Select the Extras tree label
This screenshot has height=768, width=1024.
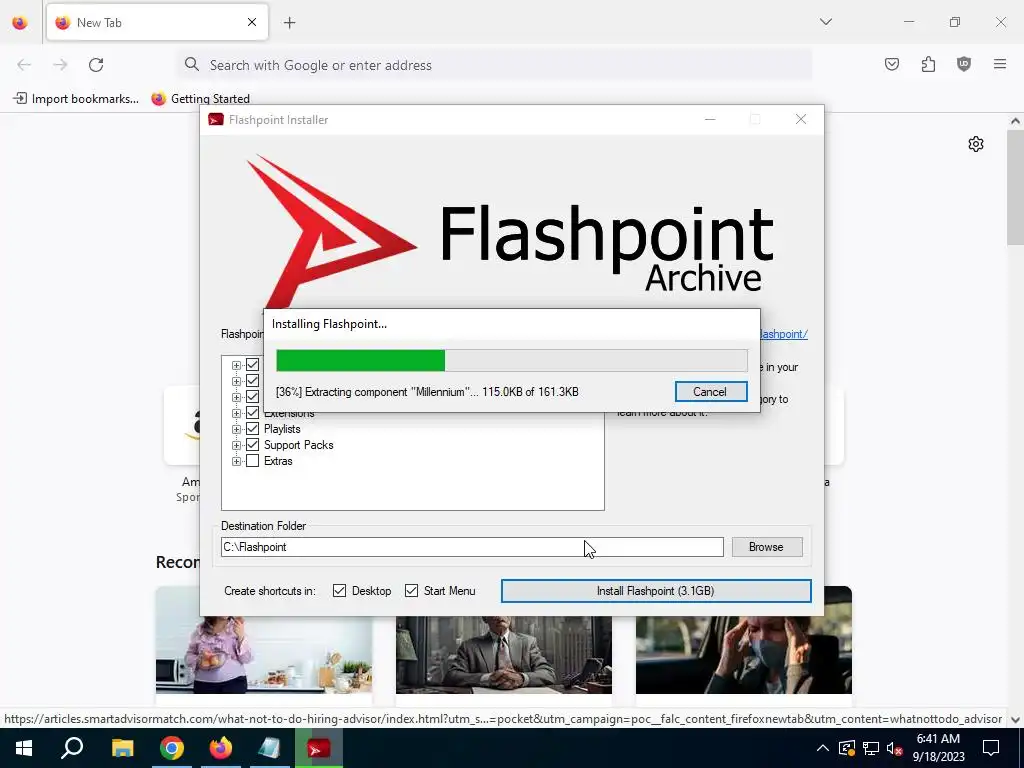[278, 461]
